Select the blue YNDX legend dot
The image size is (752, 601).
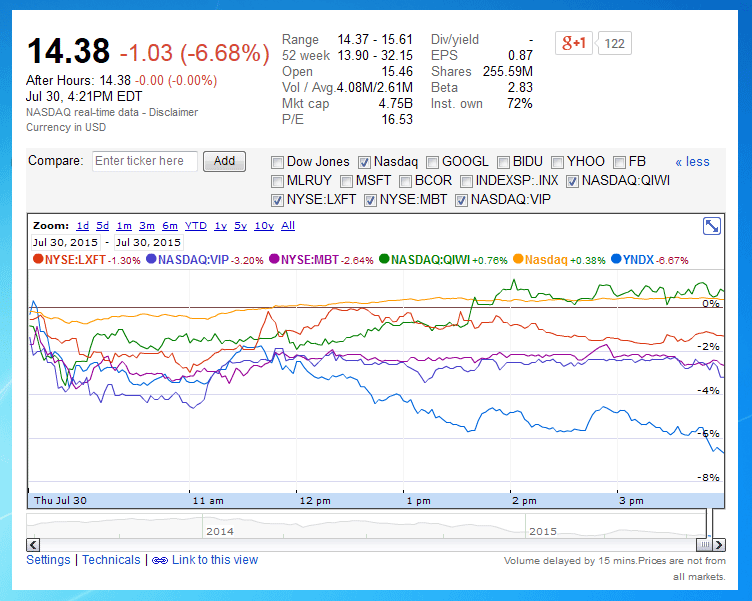tap(616, 259)
